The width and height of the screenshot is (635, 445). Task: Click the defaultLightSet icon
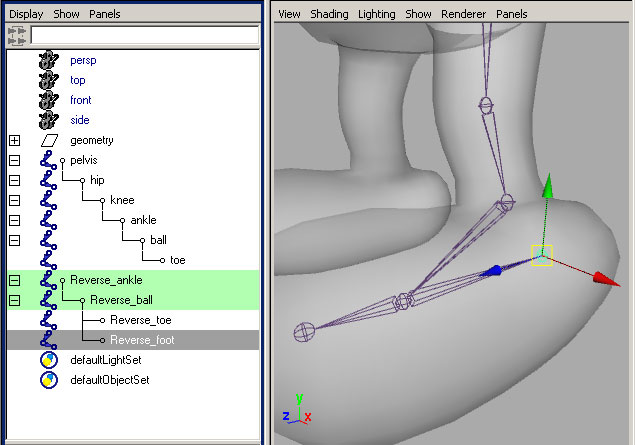[x=48, y=360]
